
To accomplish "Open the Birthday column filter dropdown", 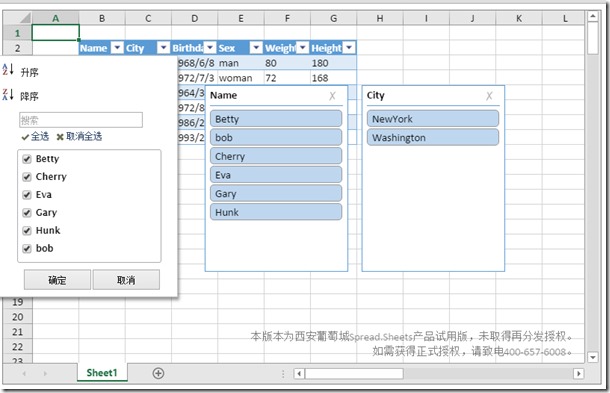I will point(210,48).
